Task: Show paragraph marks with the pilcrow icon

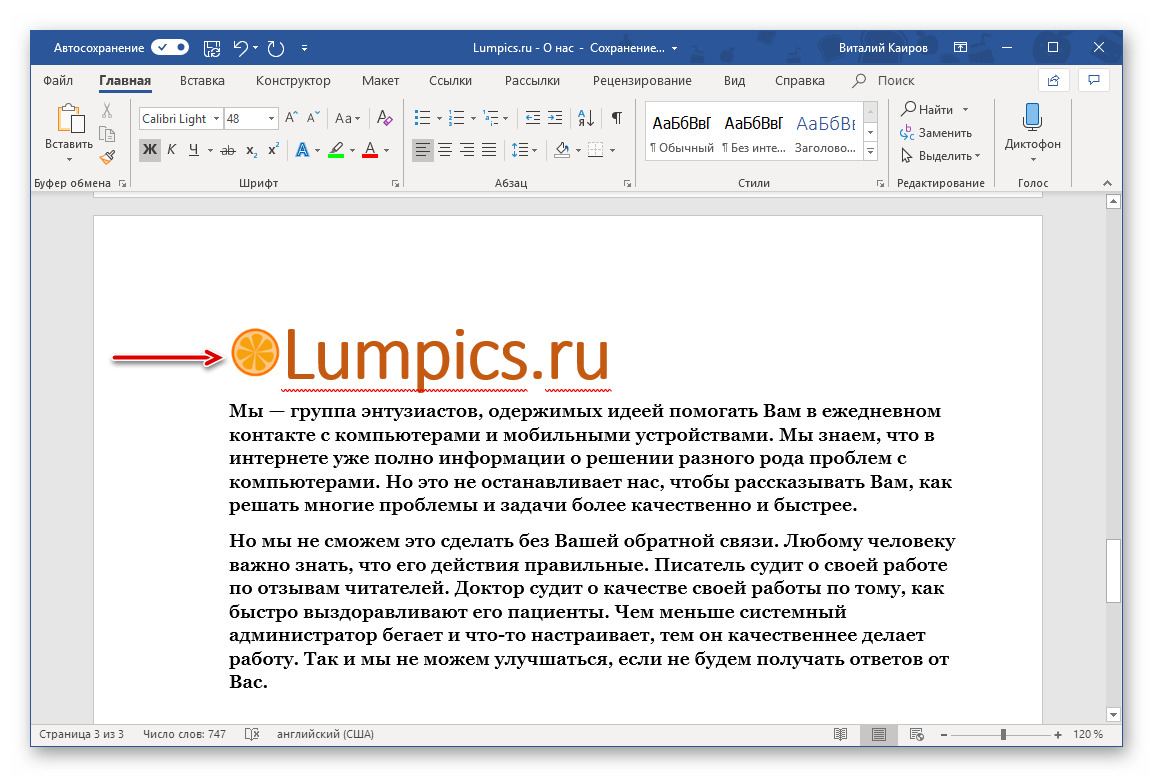Action: pyautogui.click(x=617, y=118)
